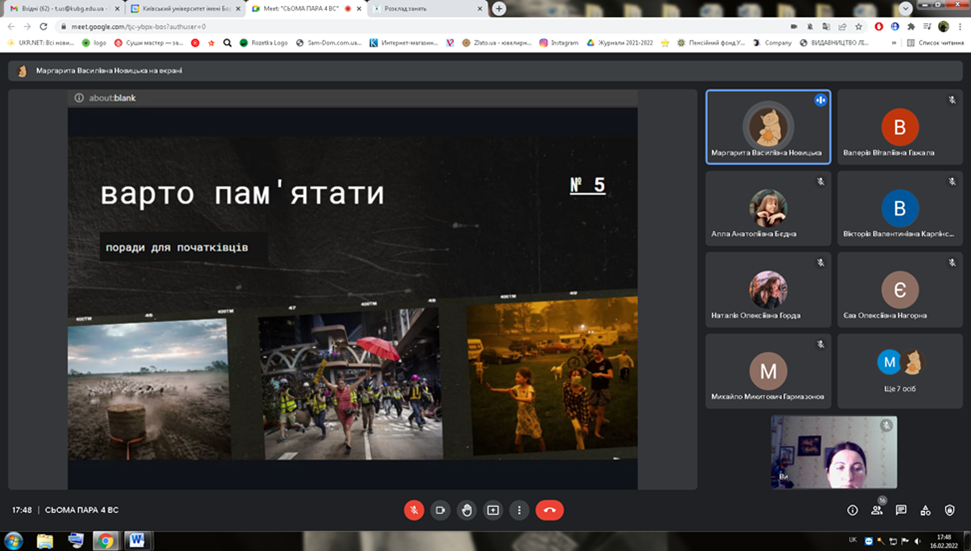This screenshot has width=971, height=551.
Task: Open the three-dot more options menu
Action: pos(518,510)
